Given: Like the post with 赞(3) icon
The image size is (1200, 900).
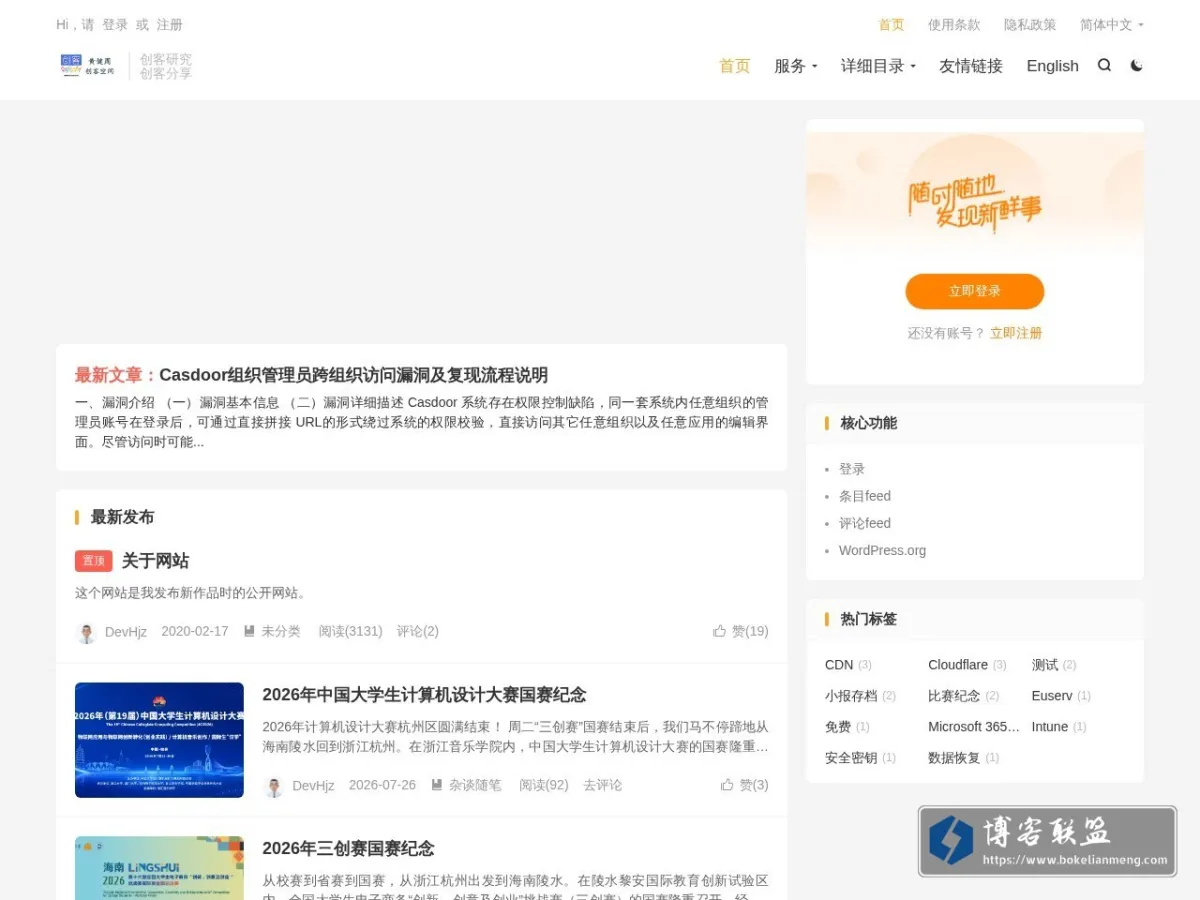Looking at the screenshot, I should pyautogui.click(x=727, y=785).
